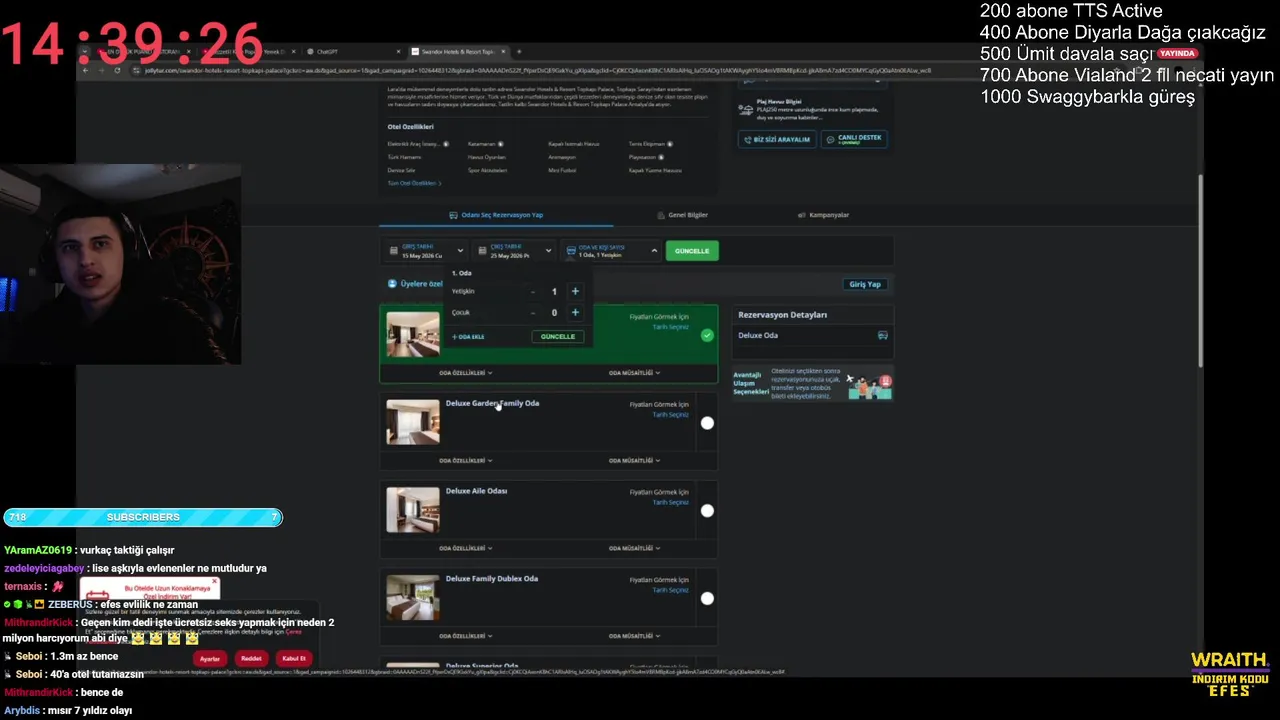The image size is (1280, 720).
Task: Click the address bar URL field
Action: [540, 70]
